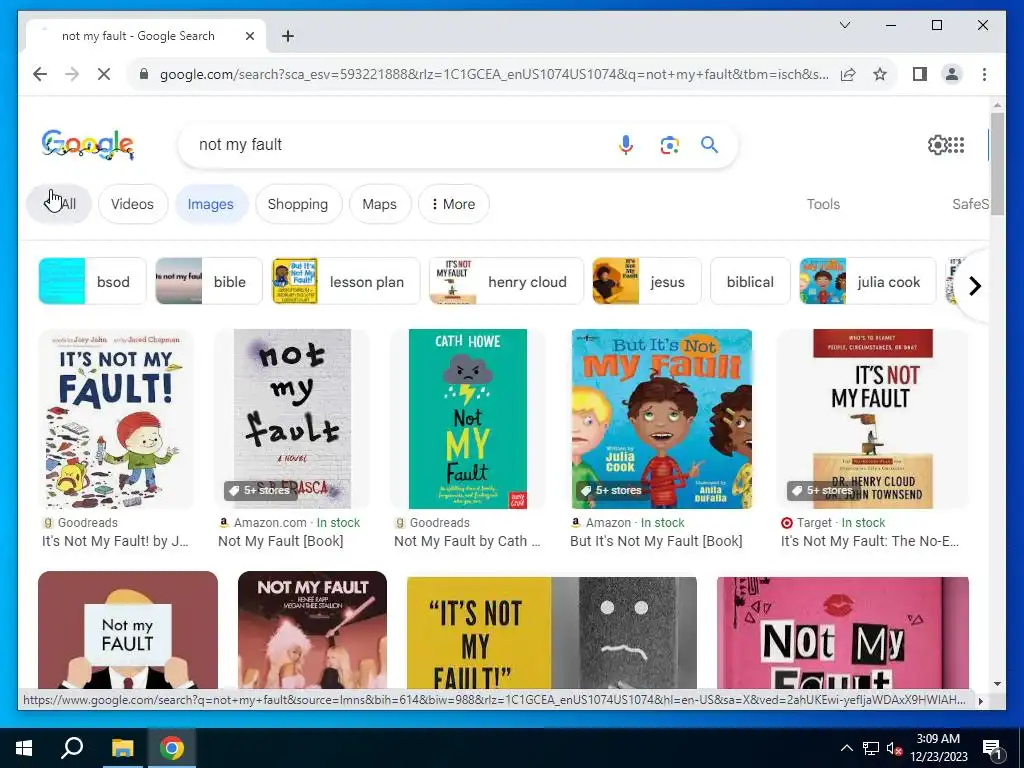Image resolution: width=1024 pixels, height=768 pixels.
Task: Open the Google apps grid
Action: [x=956, y=144]
